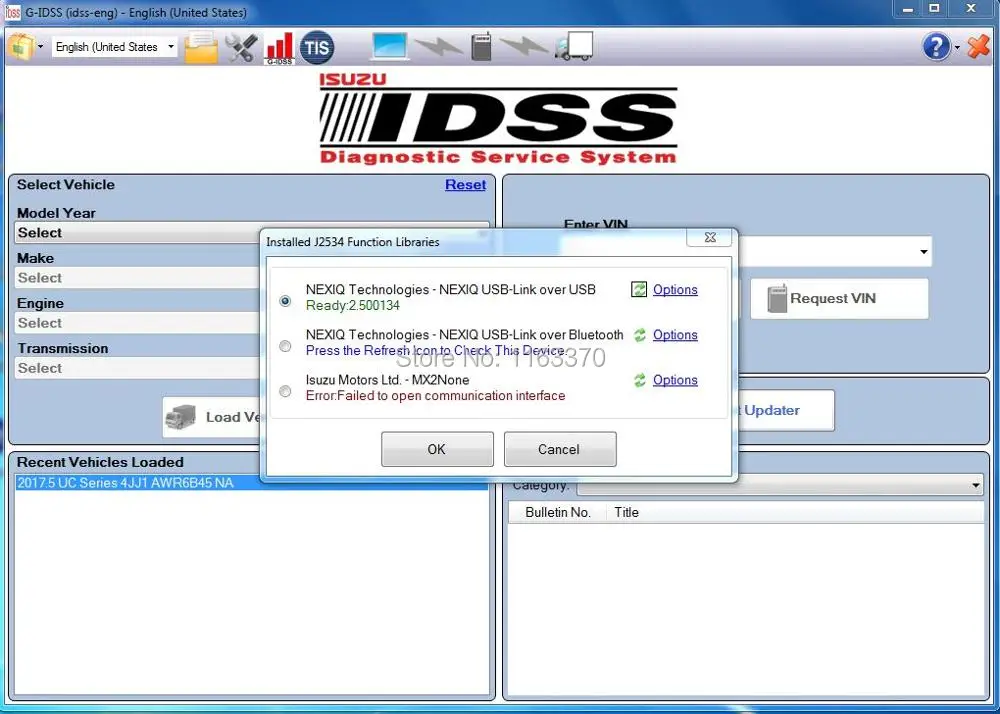This screenshot has width=1000, height=714.
Task: Click the Request VIN button
Action: point(839,298)
